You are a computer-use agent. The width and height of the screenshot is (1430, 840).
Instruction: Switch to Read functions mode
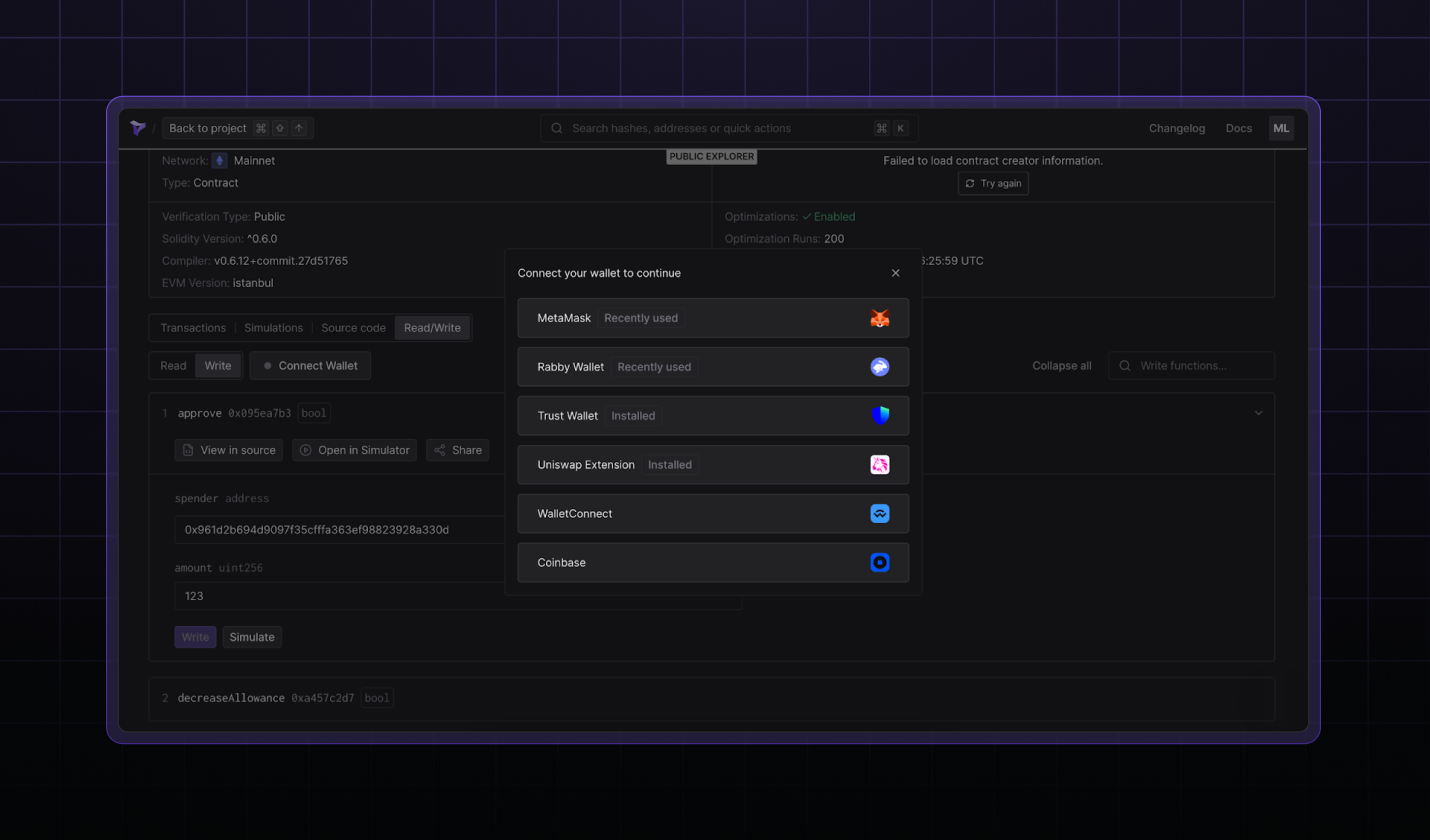coord(173,366)
